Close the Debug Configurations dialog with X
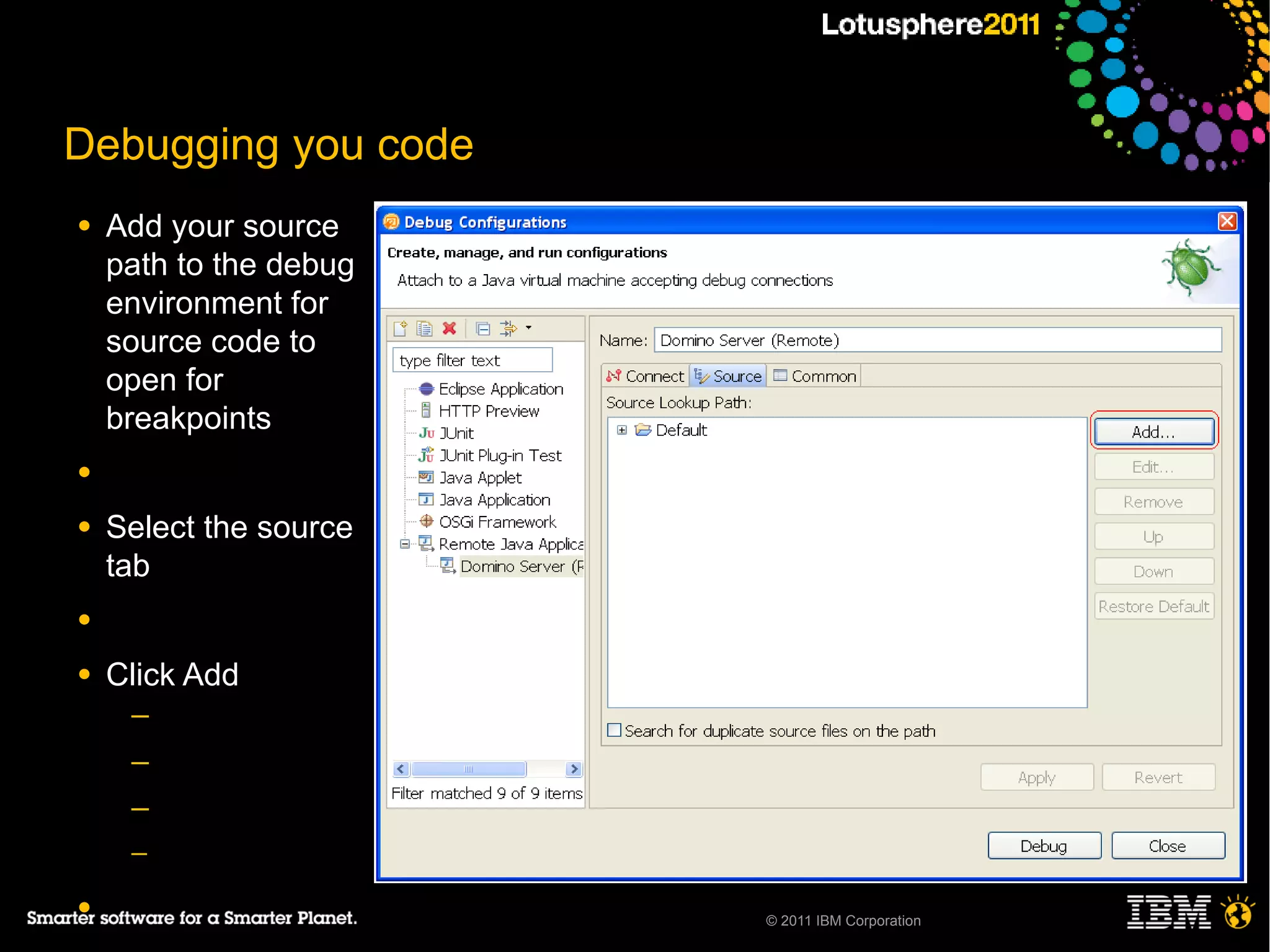This screenshot has height=952, width=1270. click(1227, 221)
